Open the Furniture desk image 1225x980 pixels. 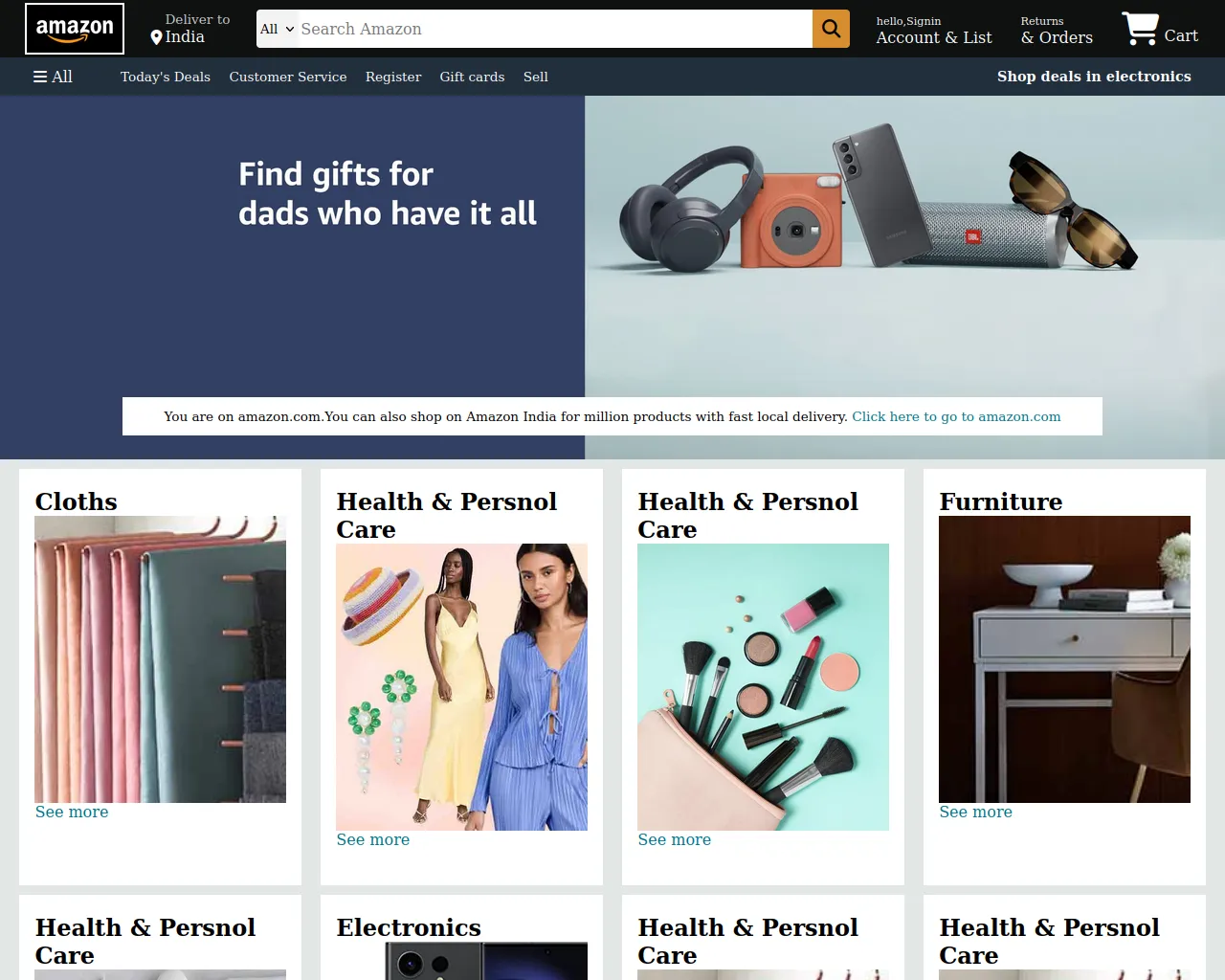(x=1064, y=659)
